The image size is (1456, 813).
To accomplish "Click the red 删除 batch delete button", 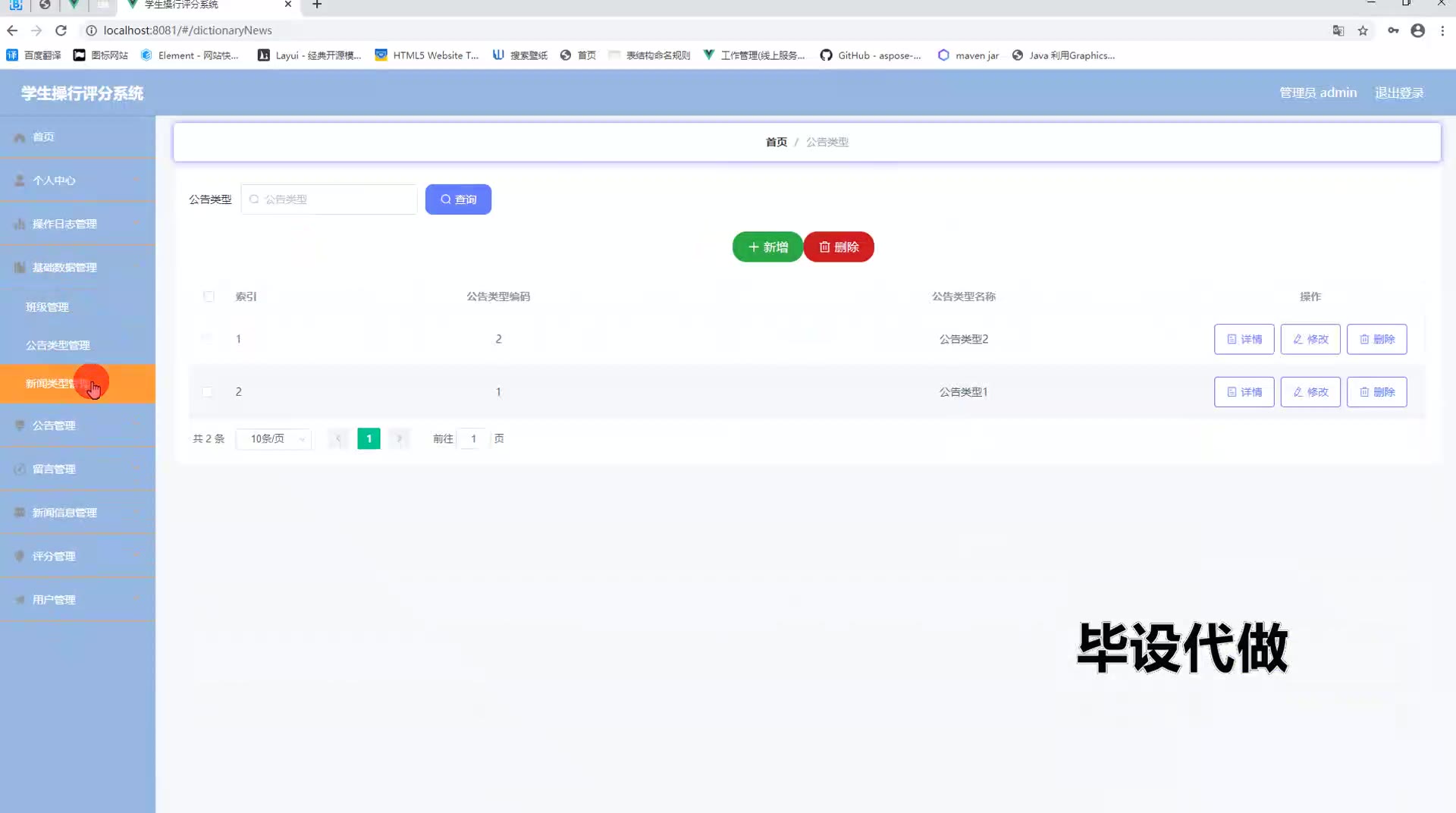I will coord(839,247).
